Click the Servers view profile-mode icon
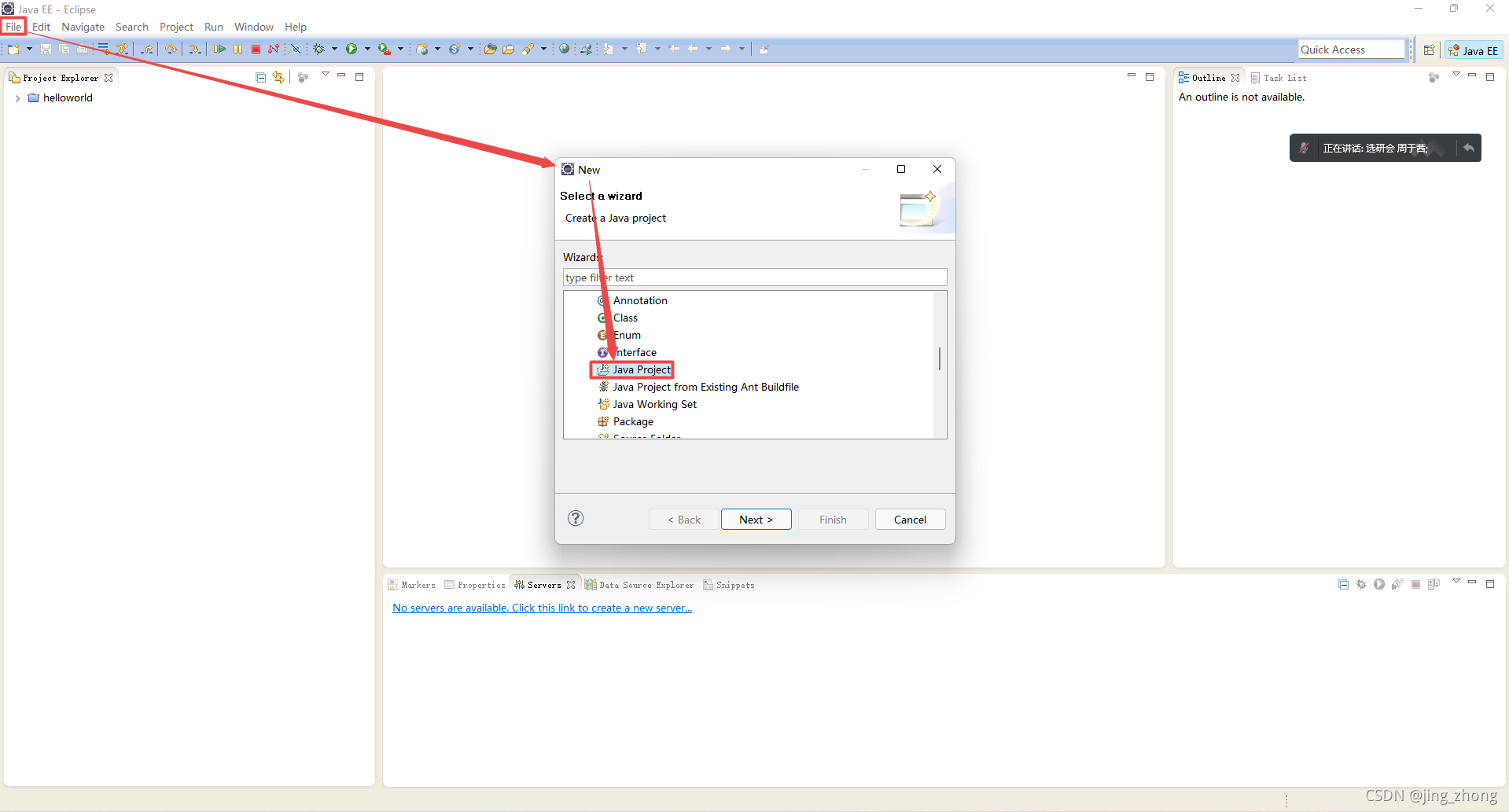 point(1397,584)
